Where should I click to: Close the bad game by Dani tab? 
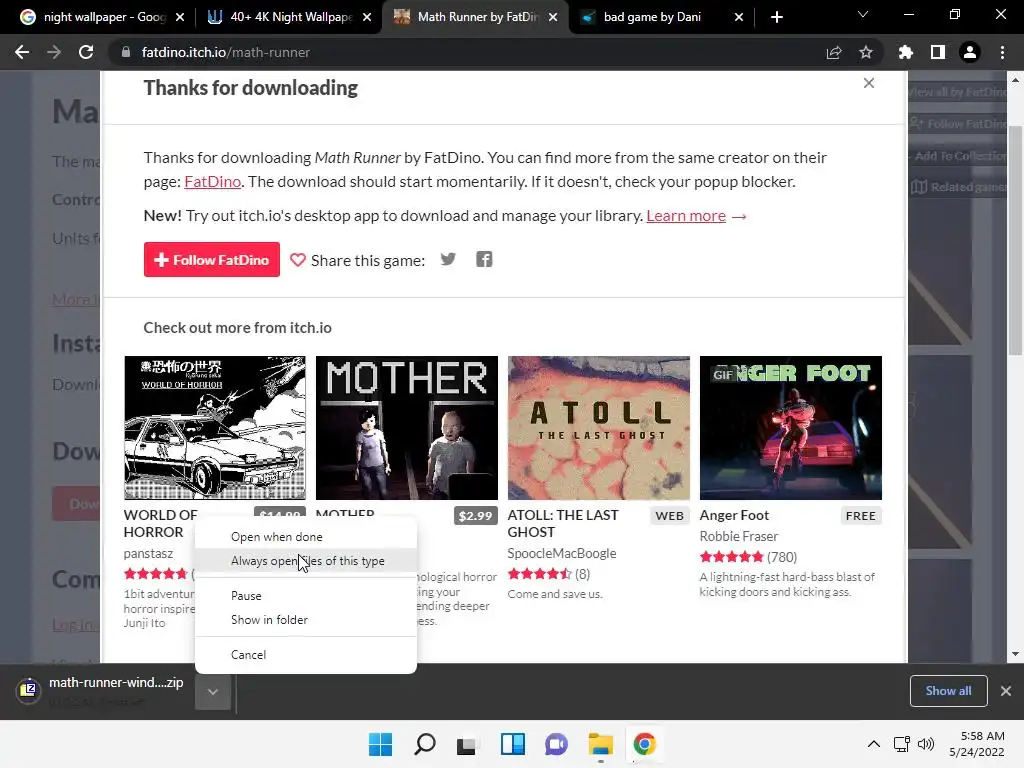pyautogui.click(x=739, y=17)
